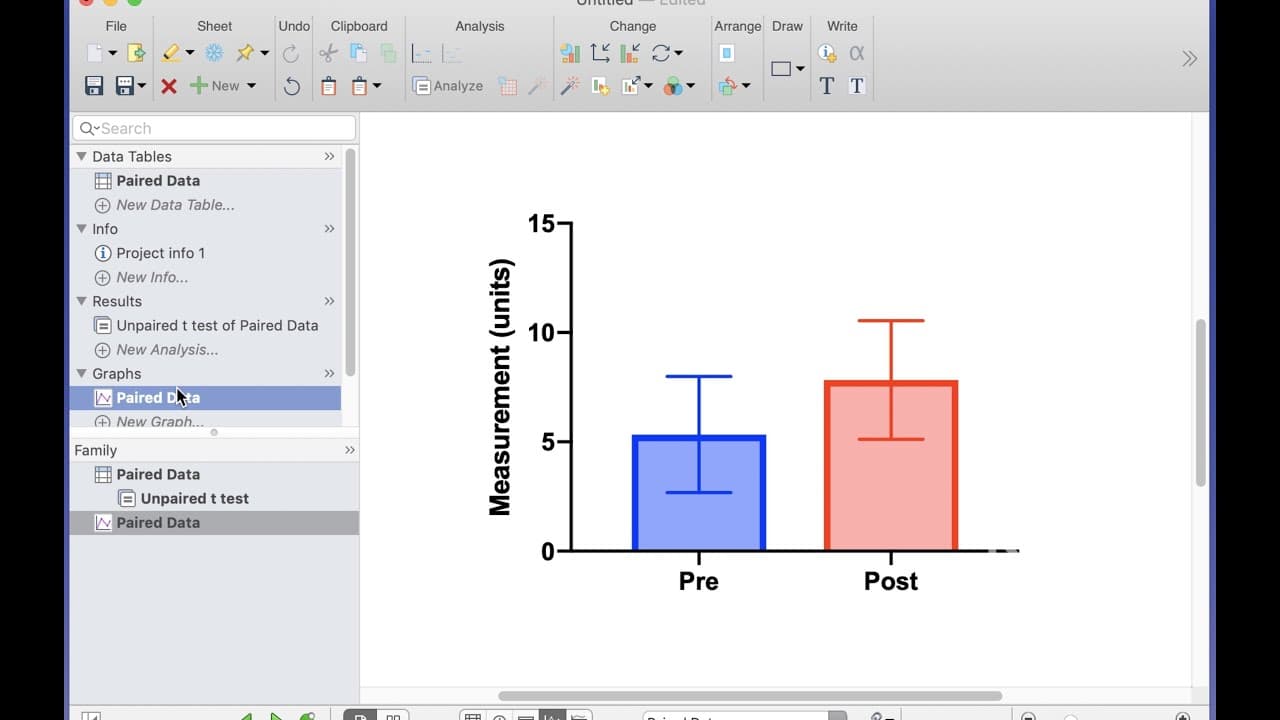Click the new file icon in File group
The width and height of the screenshot is (1280, 720).
94,53
